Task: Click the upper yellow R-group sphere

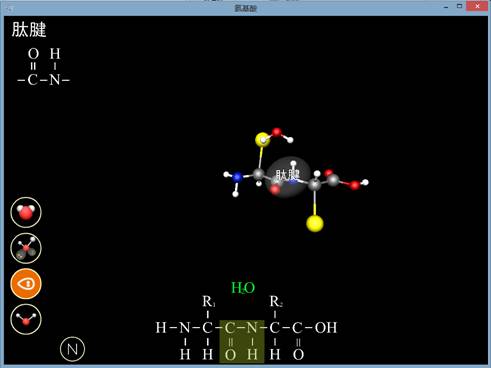Action: click(262, 139)
